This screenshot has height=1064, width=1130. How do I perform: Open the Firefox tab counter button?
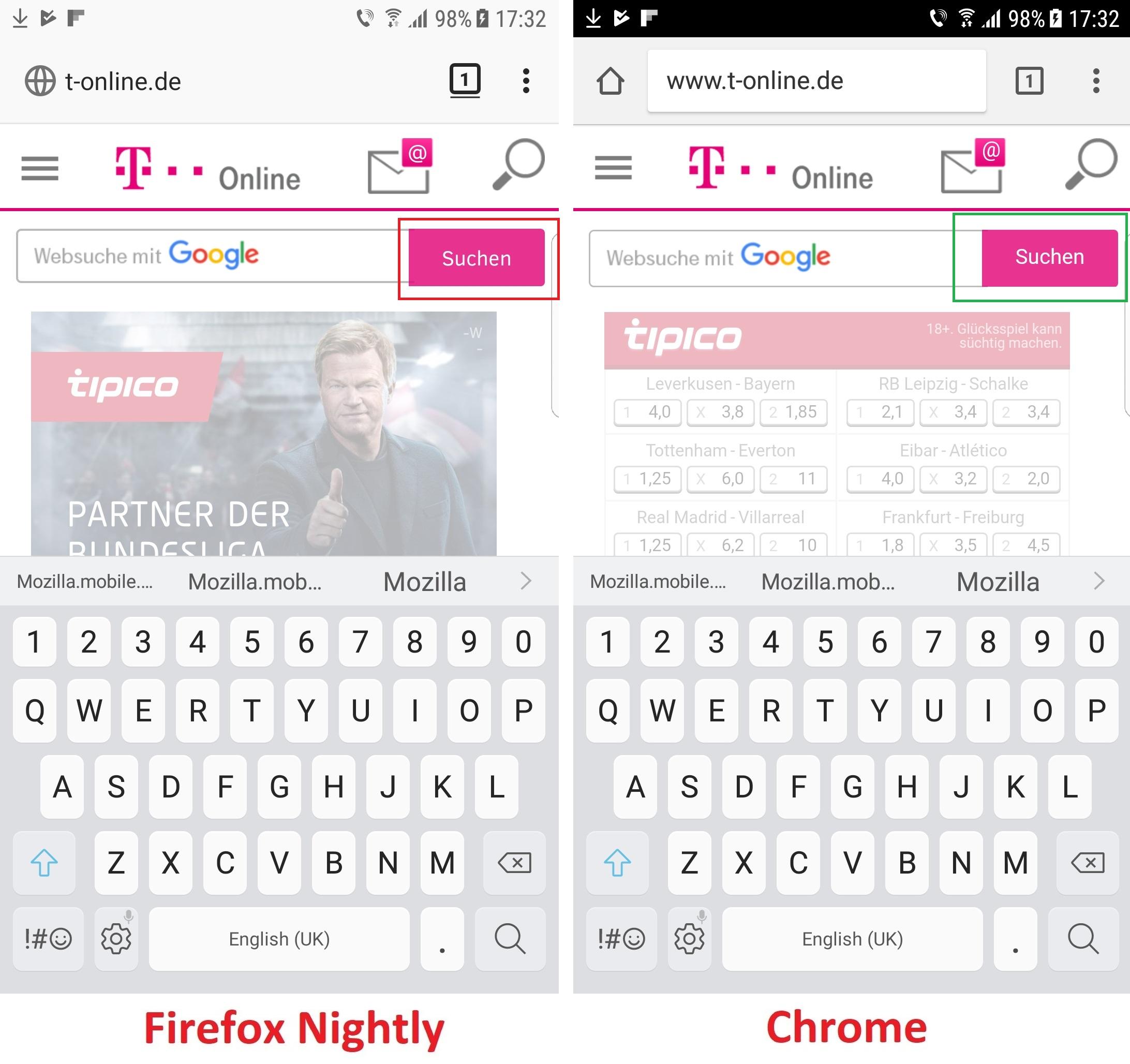pos(465,80)
